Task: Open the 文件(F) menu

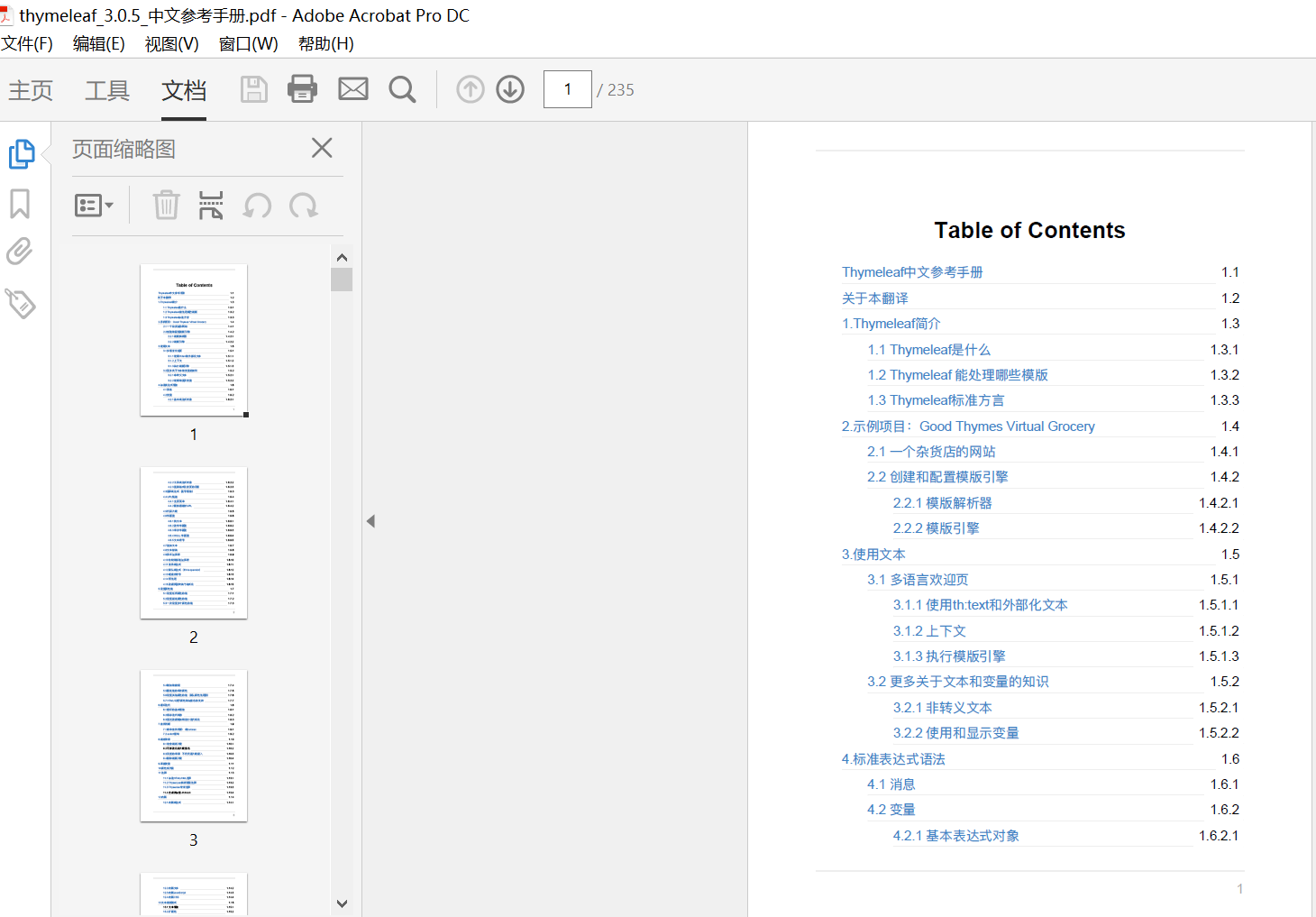Action: [27, 43]
